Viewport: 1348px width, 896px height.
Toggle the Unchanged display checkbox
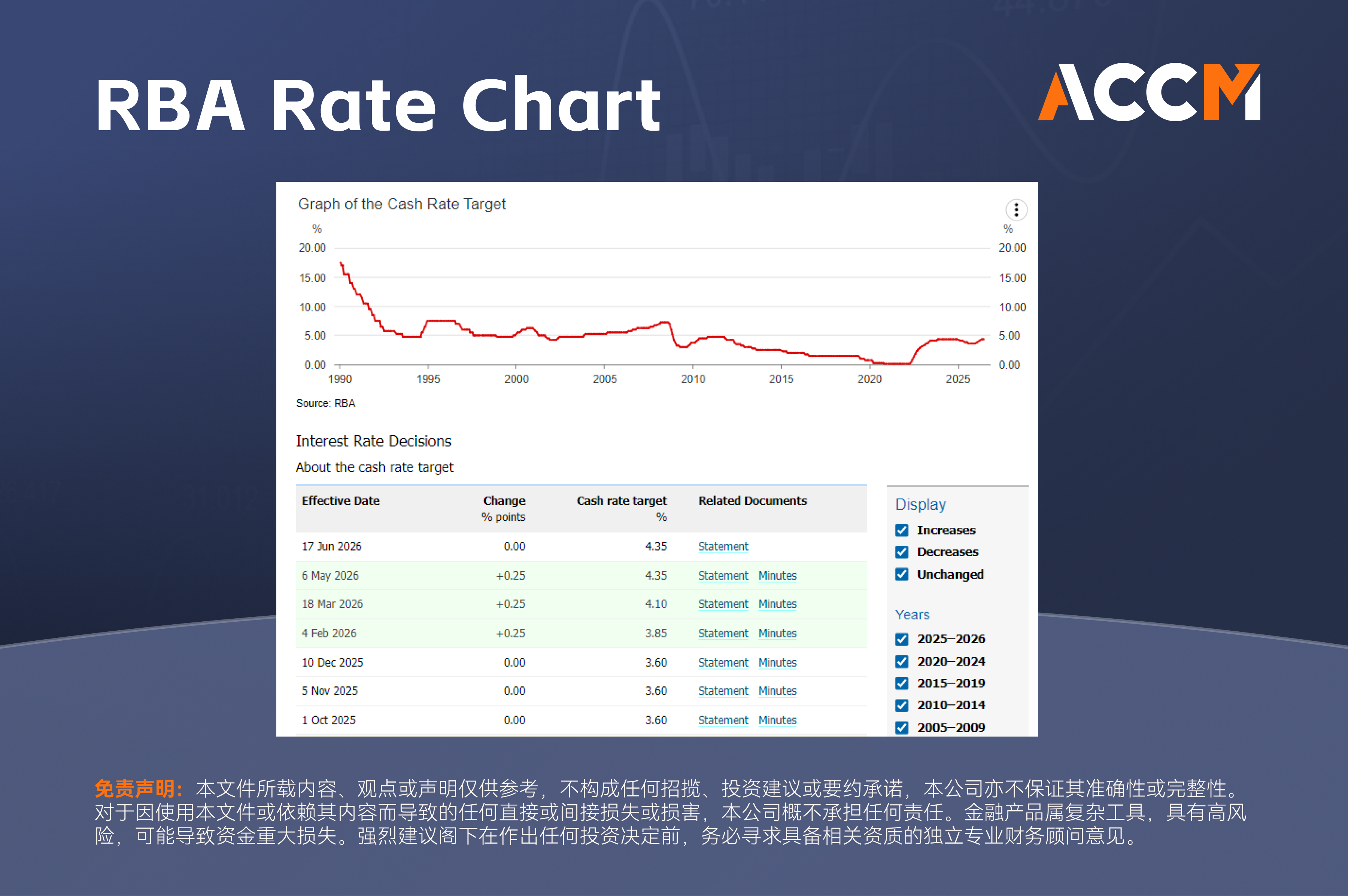point(902,574)
